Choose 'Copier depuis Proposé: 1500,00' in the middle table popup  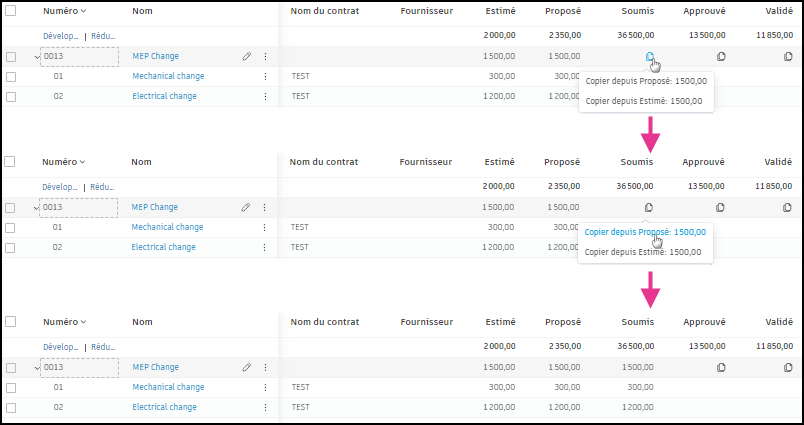(645, 232)
